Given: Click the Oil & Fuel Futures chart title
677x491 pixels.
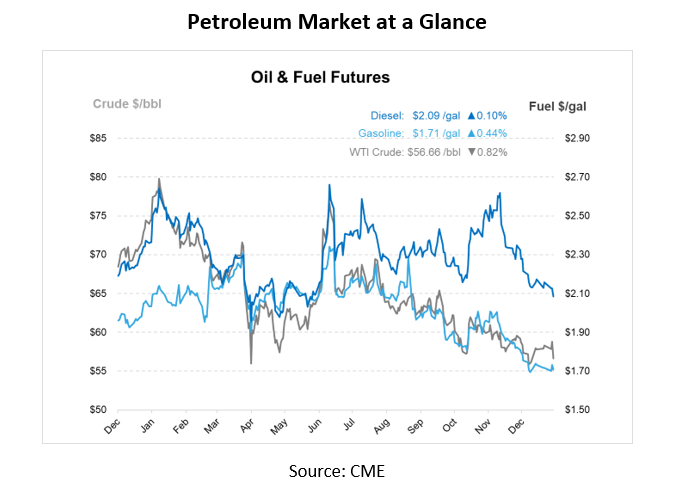Looking at the screenshot, I should (x=319, y=77).
